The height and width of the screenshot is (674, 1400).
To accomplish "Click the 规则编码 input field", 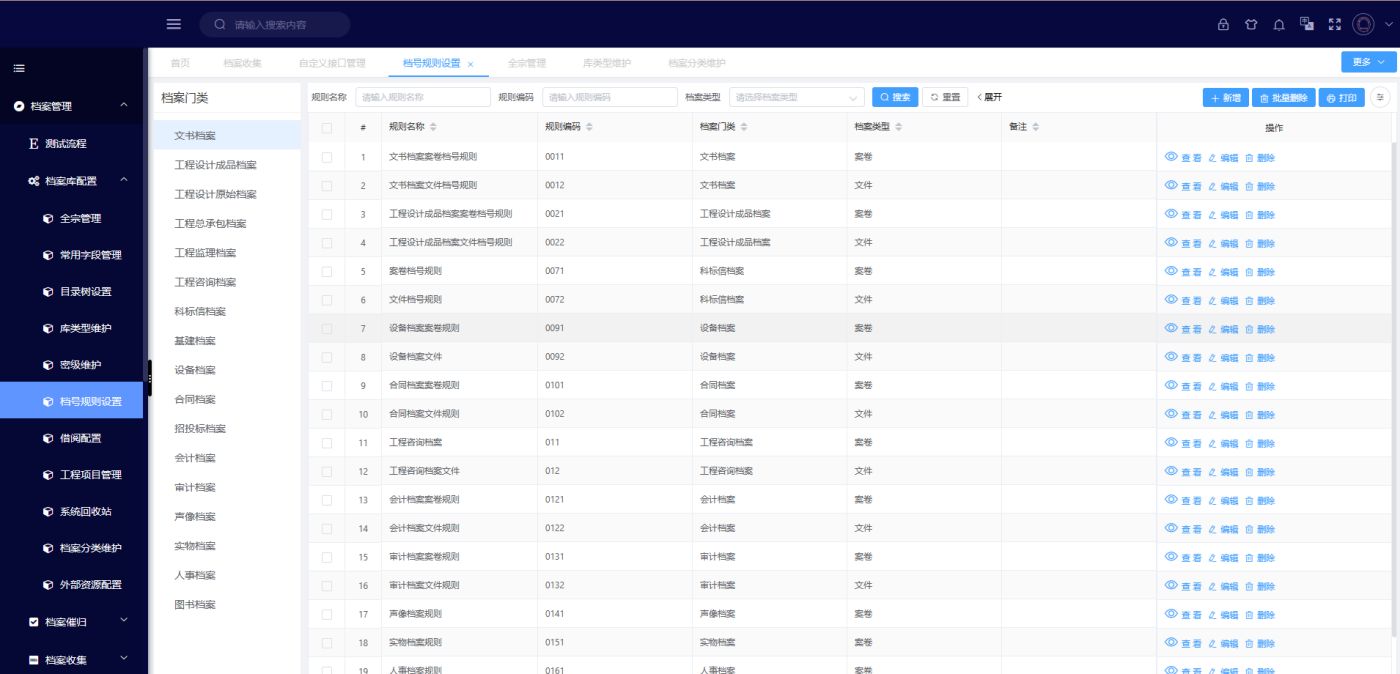I will point(610,97).
